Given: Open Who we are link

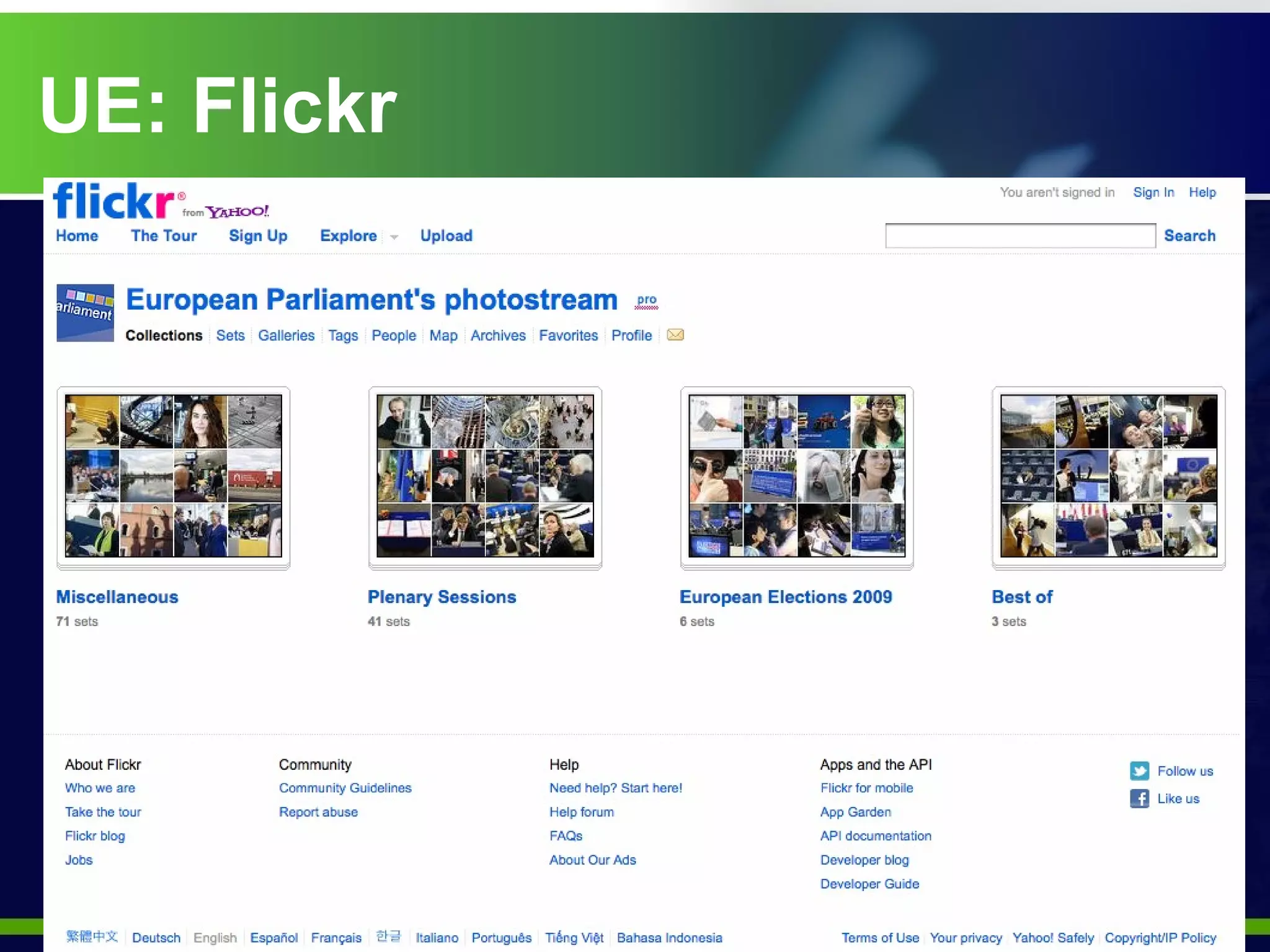Looking at the screenshot, I should coord(100,788).
